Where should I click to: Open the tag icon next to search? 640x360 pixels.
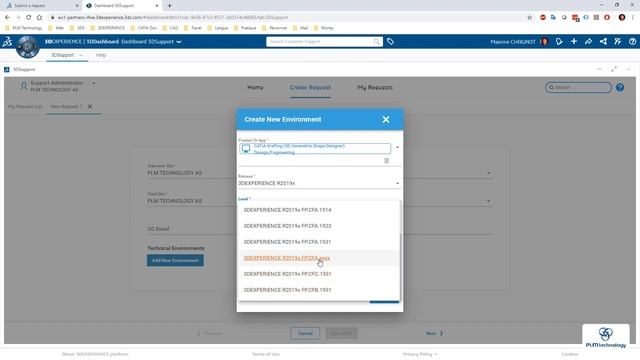pos(391,42)
